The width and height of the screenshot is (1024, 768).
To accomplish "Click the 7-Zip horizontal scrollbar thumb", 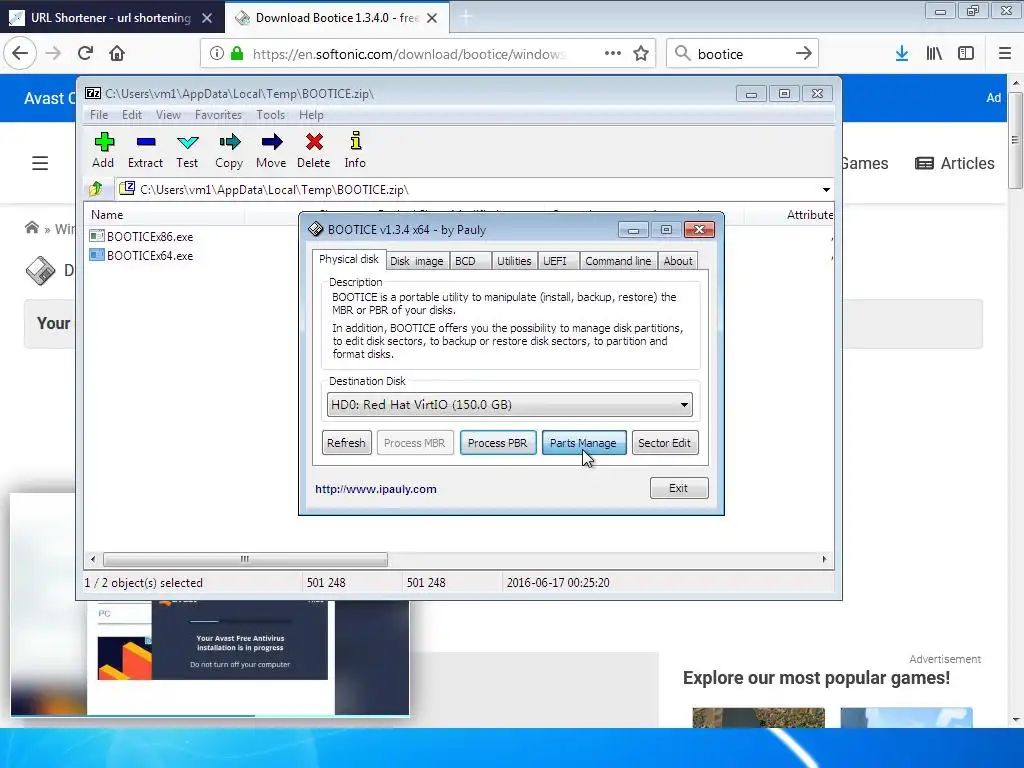I will click(245, 559).
